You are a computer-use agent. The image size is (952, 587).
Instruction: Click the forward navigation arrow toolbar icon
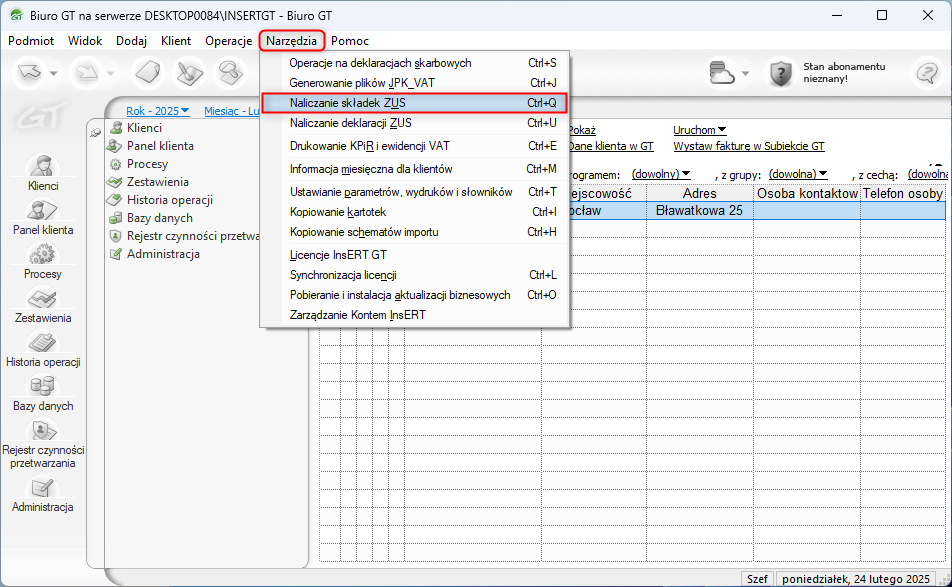86,73
